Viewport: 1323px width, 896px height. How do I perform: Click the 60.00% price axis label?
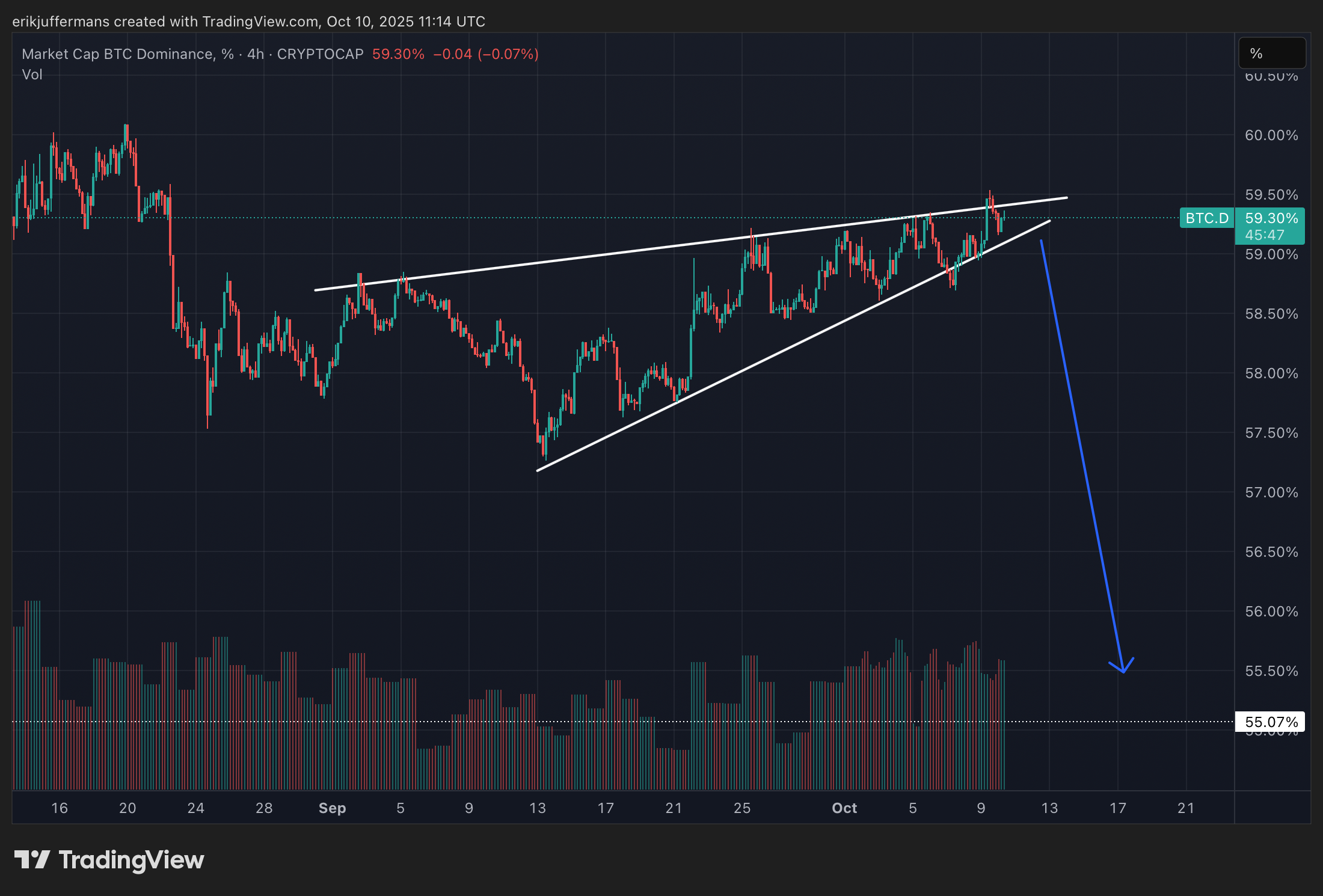(1271, 135)
